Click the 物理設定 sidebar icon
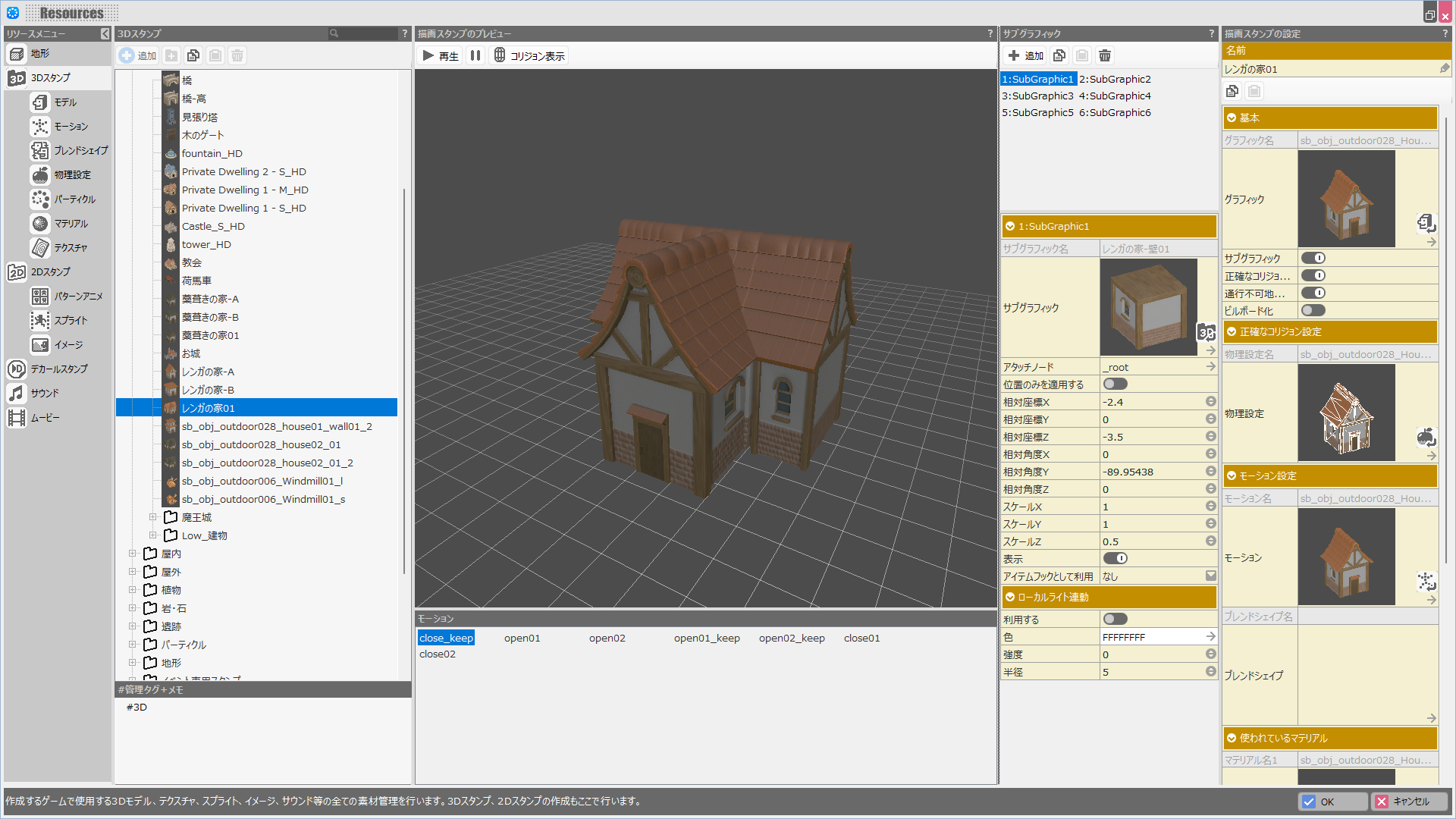 (x=40, y=174)
